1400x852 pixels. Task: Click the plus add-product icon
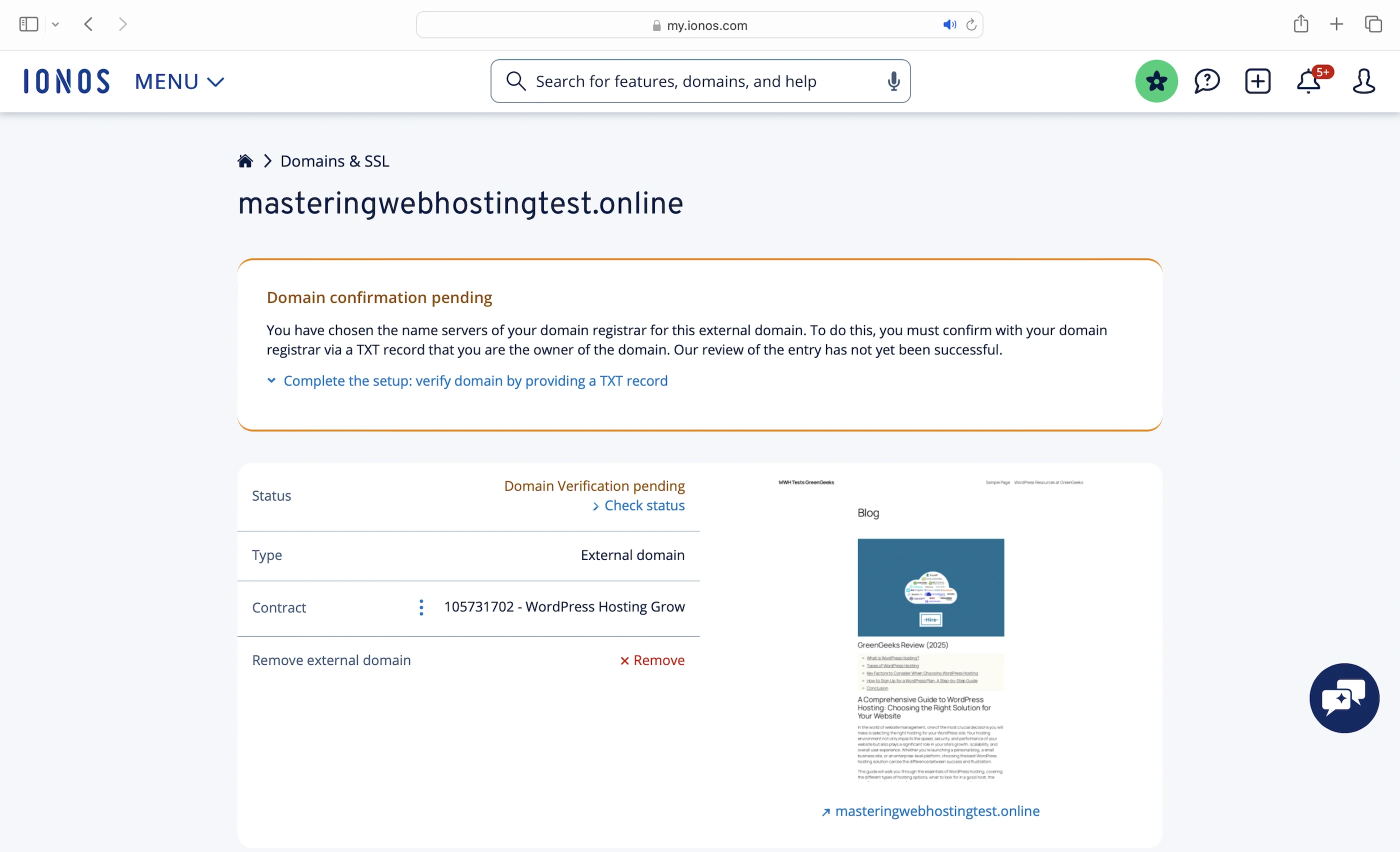(x=1257, y=81)
